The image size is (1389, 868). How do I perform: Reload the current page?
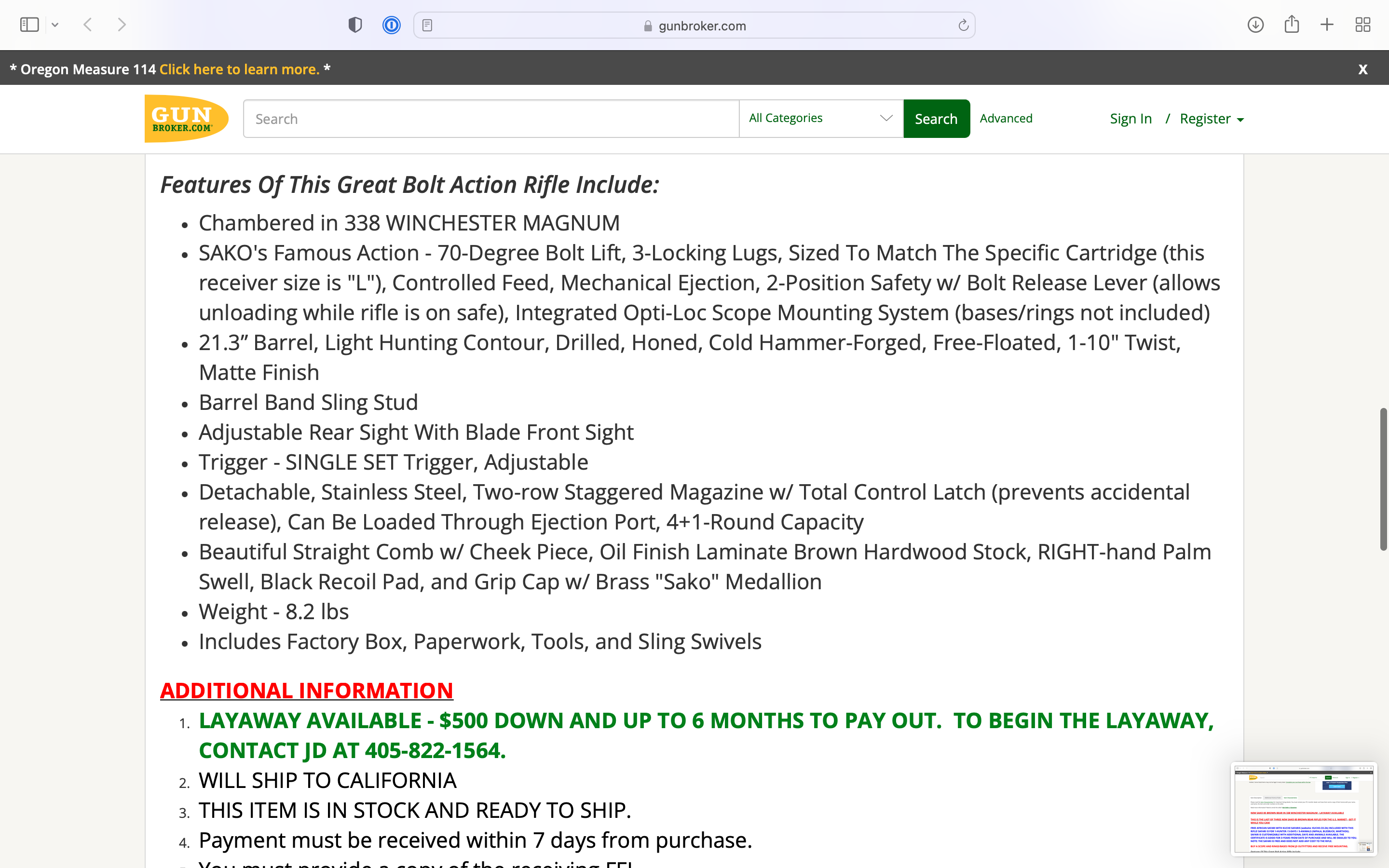click(x=963, y=25)
